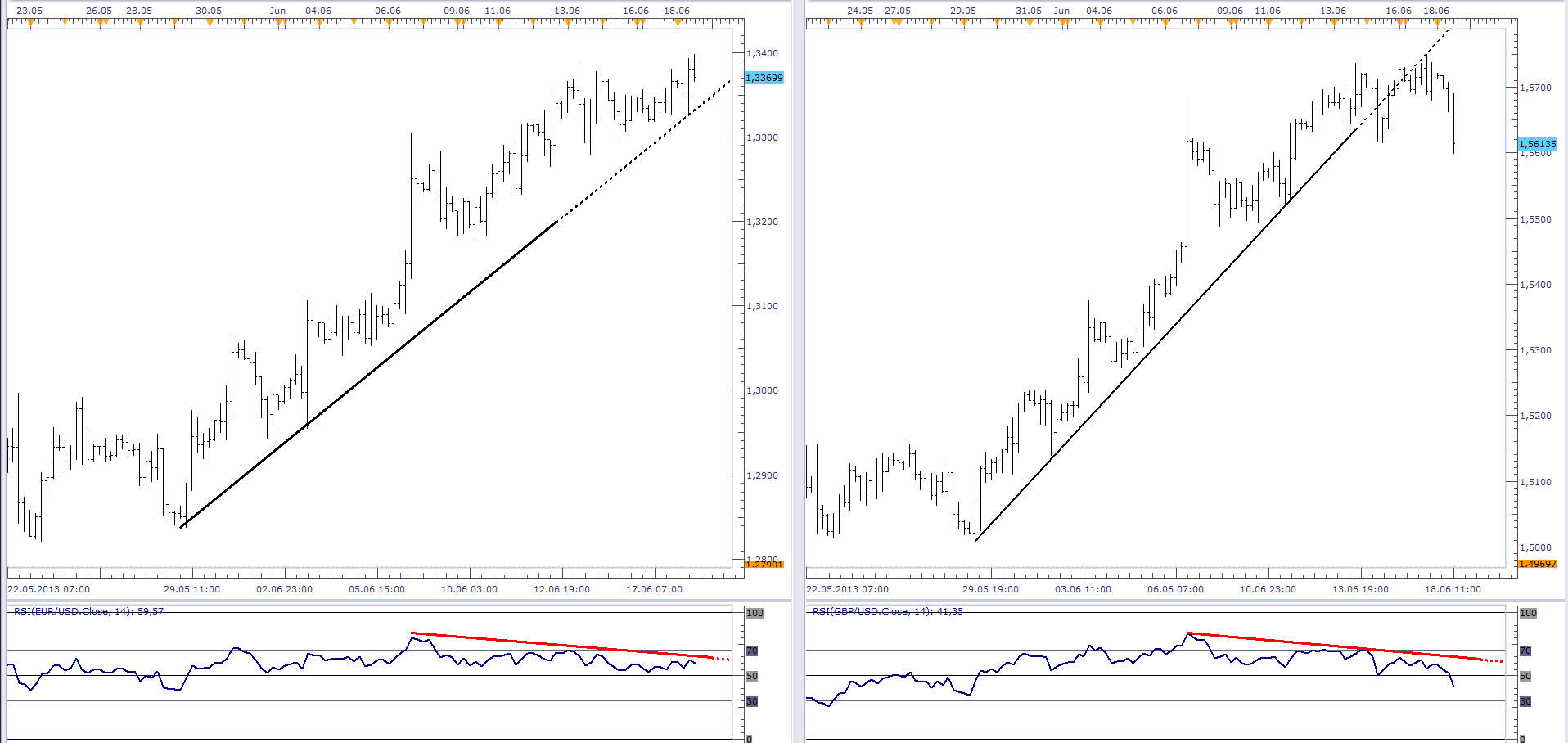This screenshot has width=1568, height=743.
Task: Click the orange 1,27901 price label
Action: 763,564
